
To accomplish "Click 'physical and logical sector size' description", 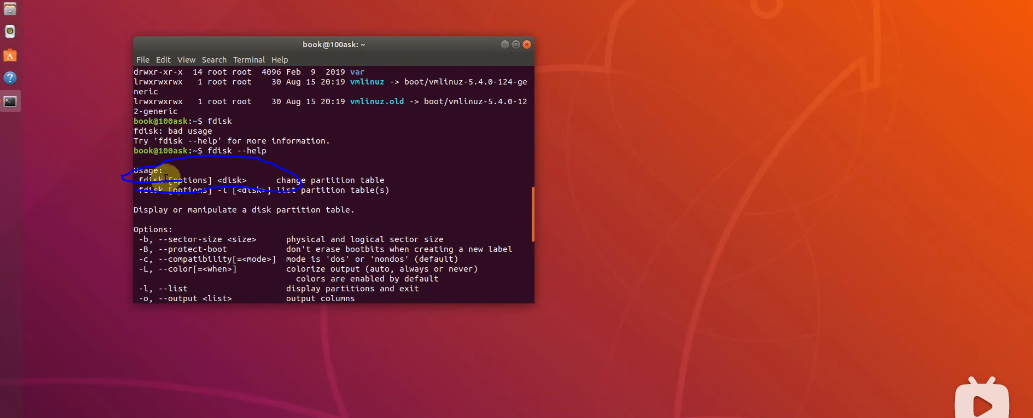I will click(x=364, y=240).
